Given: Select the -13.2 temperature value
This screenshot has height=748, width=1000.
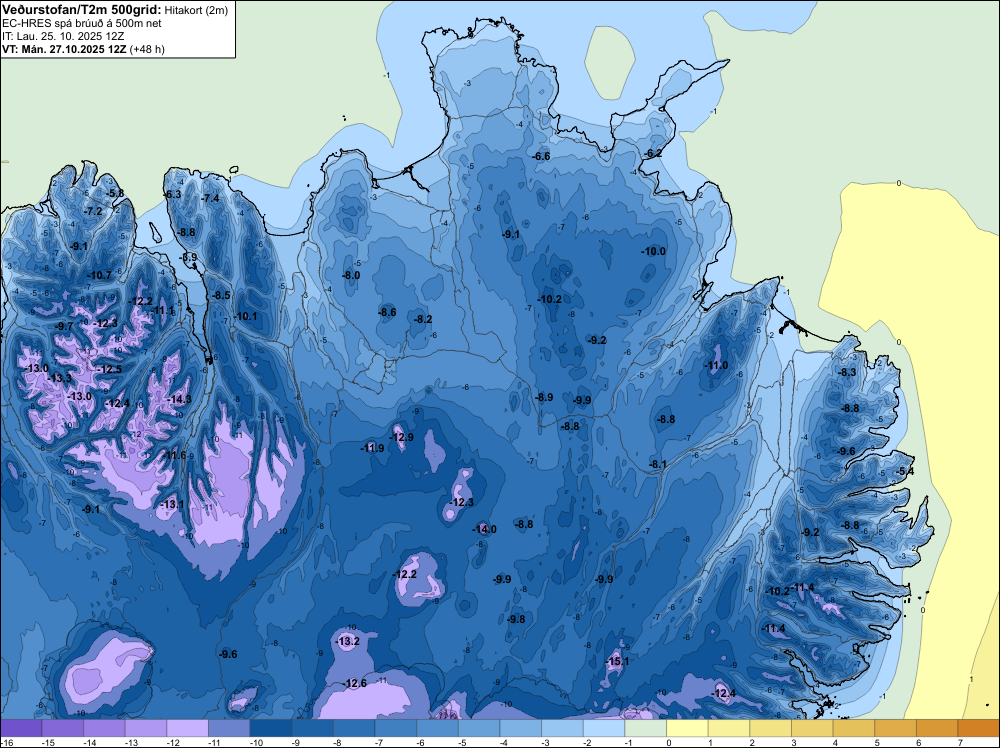Looking at the screenshot, I should (348, 642).
